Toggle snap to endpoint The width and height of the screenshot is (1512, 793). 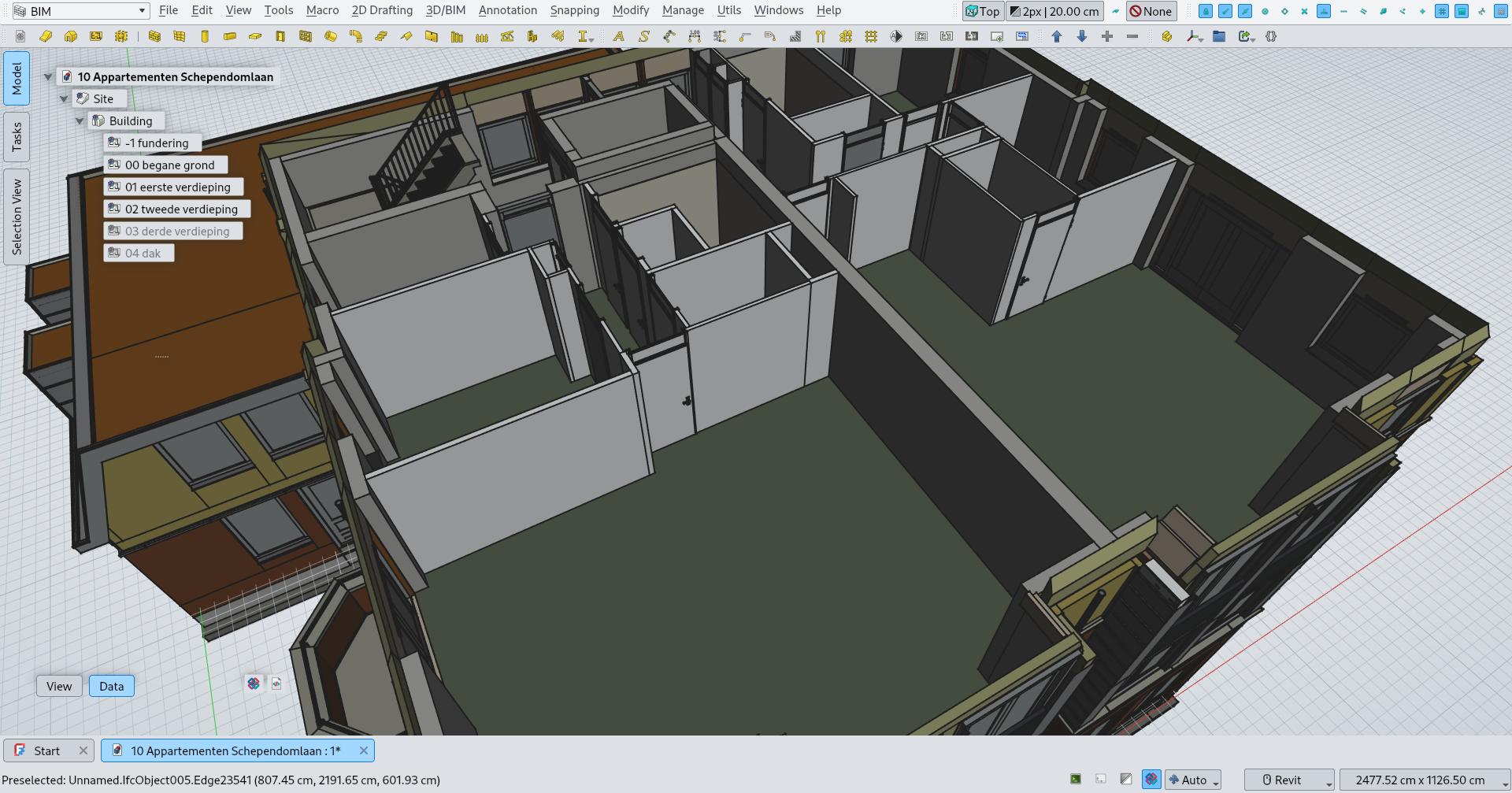(x=1225, y=11)
